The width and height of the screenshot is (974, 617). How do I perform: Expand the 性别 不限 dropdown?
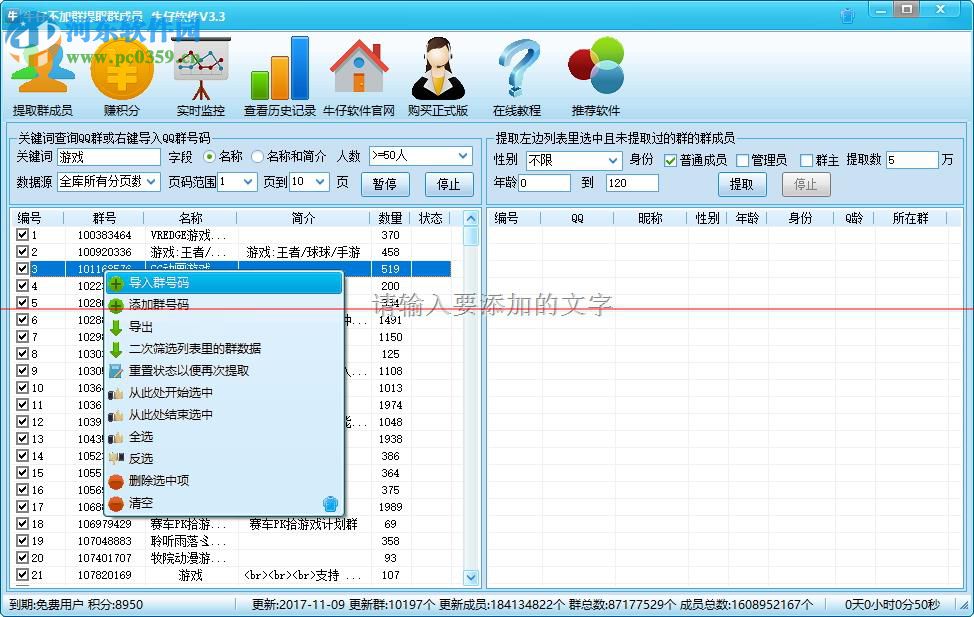(573, 158)
